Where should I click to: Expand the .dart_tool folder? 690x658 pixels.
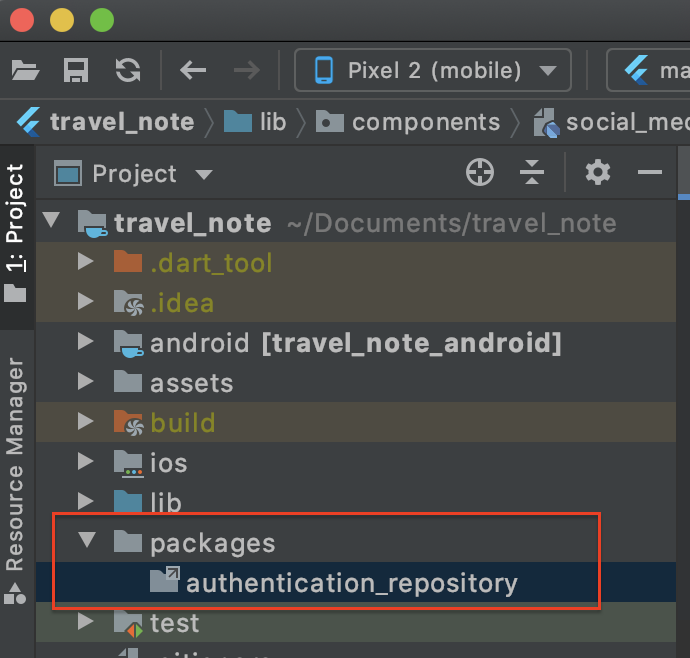(85, 261)
